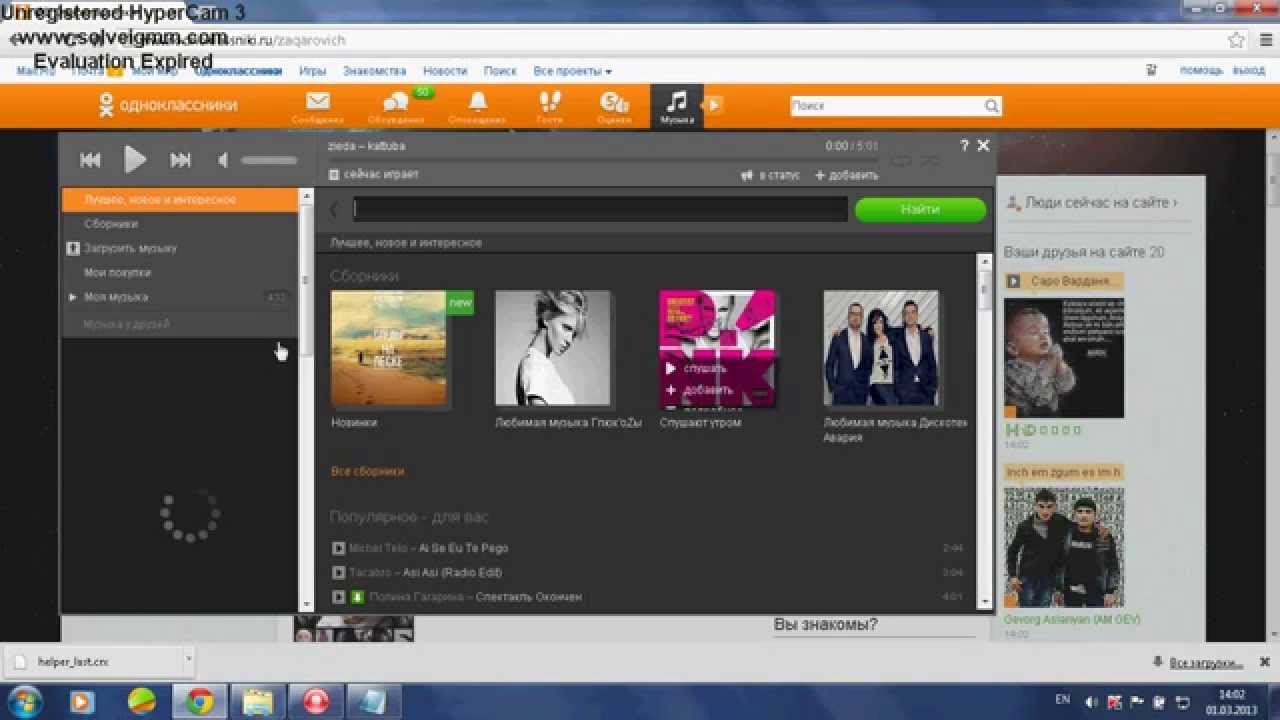The height and width of the screenshot is (720, 1280).
Task: Play the music icon above first friend's photo
Action: (1013, 282)
